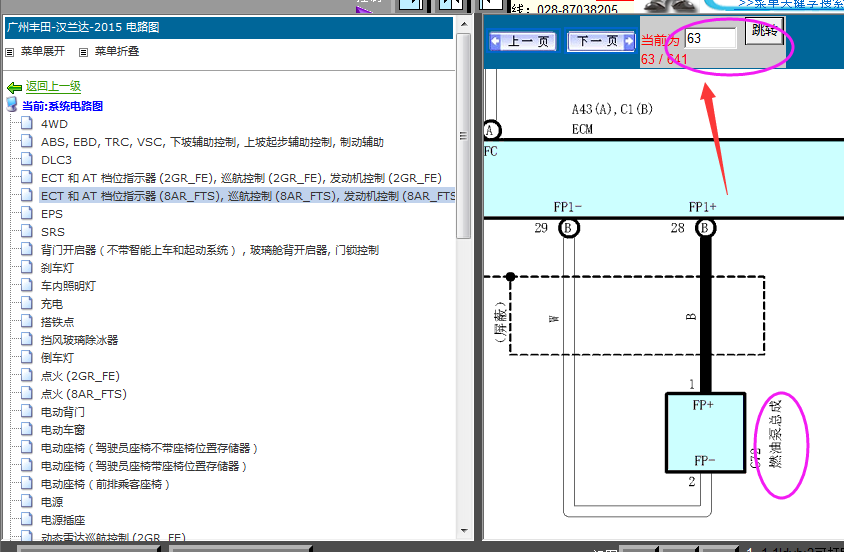Select ECT 和 AT 档位指示器 (2GR_FE) entry
The image size is (844, 552).
[x=240, y=178]
